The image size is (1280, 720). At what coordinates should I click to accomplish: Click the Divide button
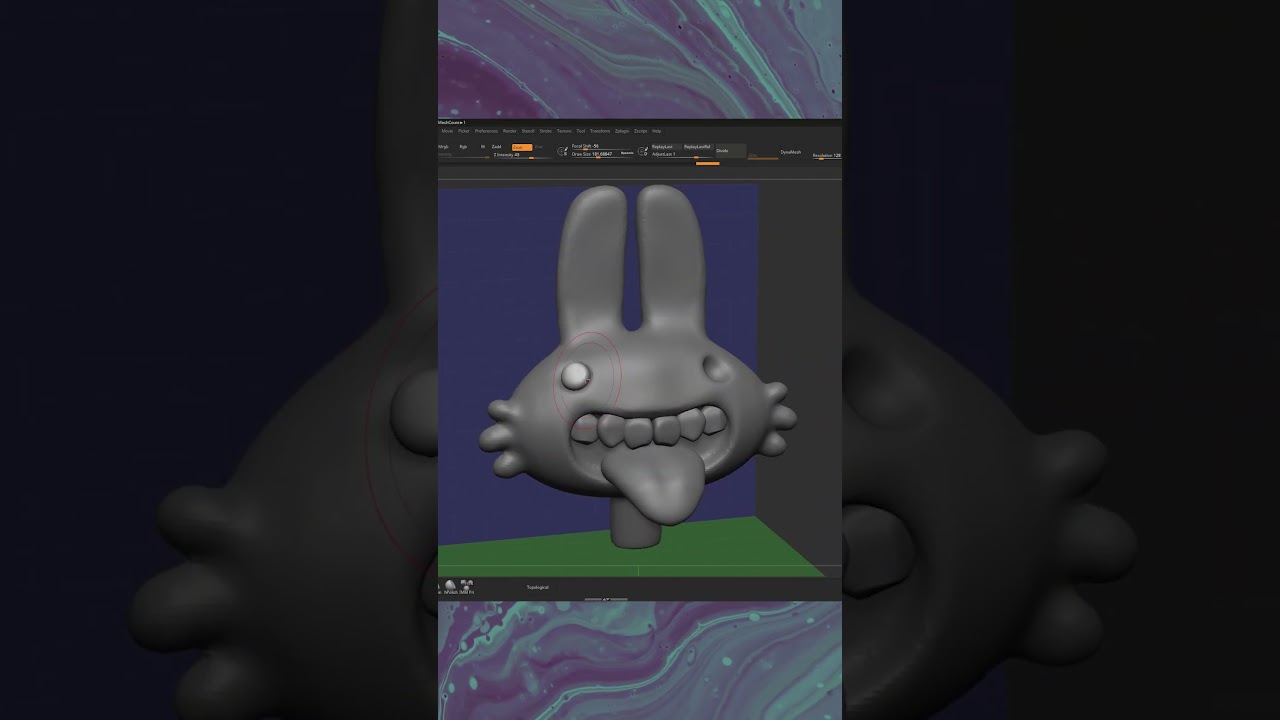(731, 151)
